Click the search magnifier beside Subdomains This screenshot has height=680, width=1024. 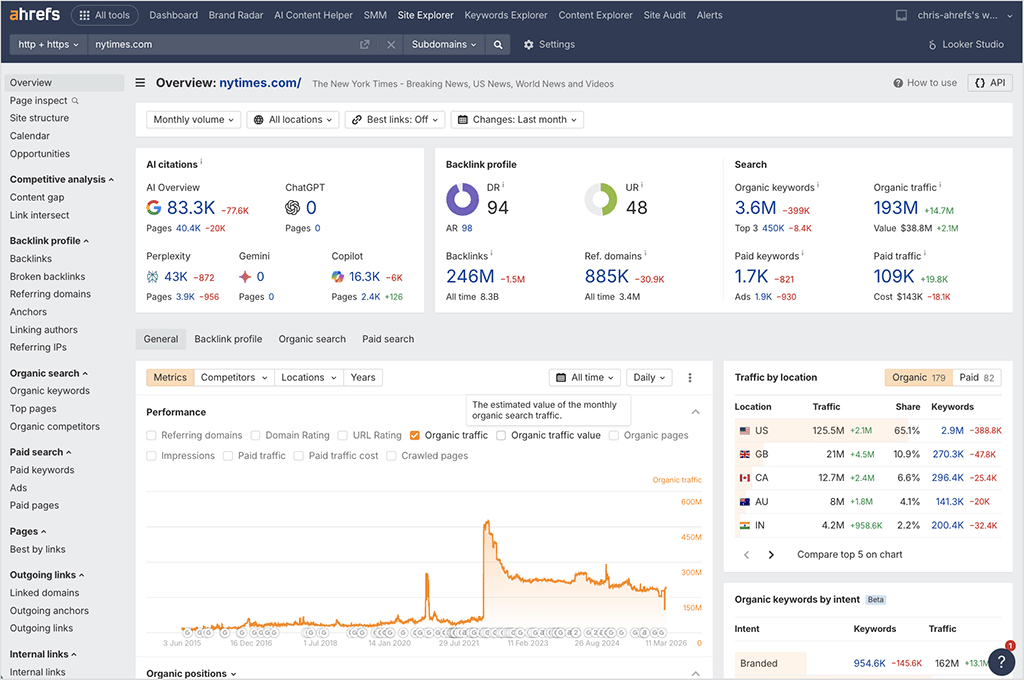pyautogui.click(x=499, y=44)
